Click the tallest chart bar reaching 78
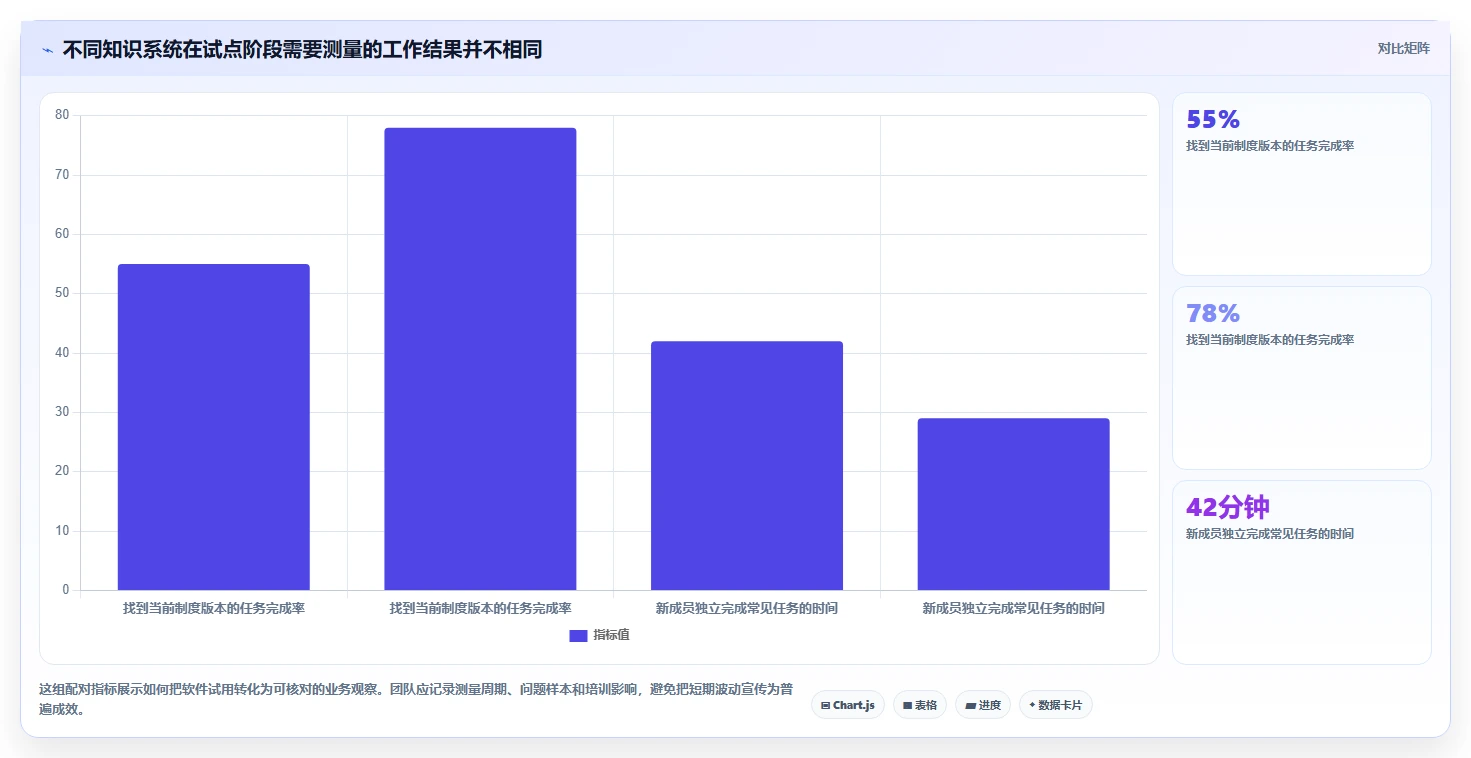 coord(480,359)
